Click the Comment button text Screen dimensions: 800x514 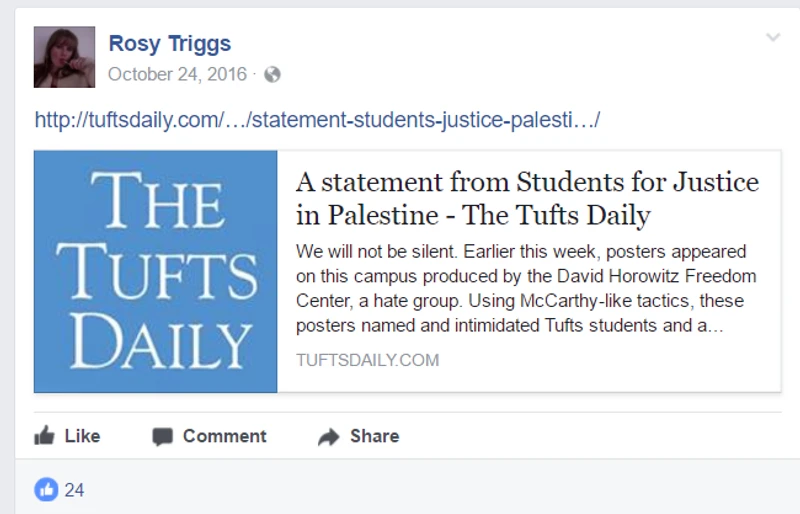tap(224, 436)
